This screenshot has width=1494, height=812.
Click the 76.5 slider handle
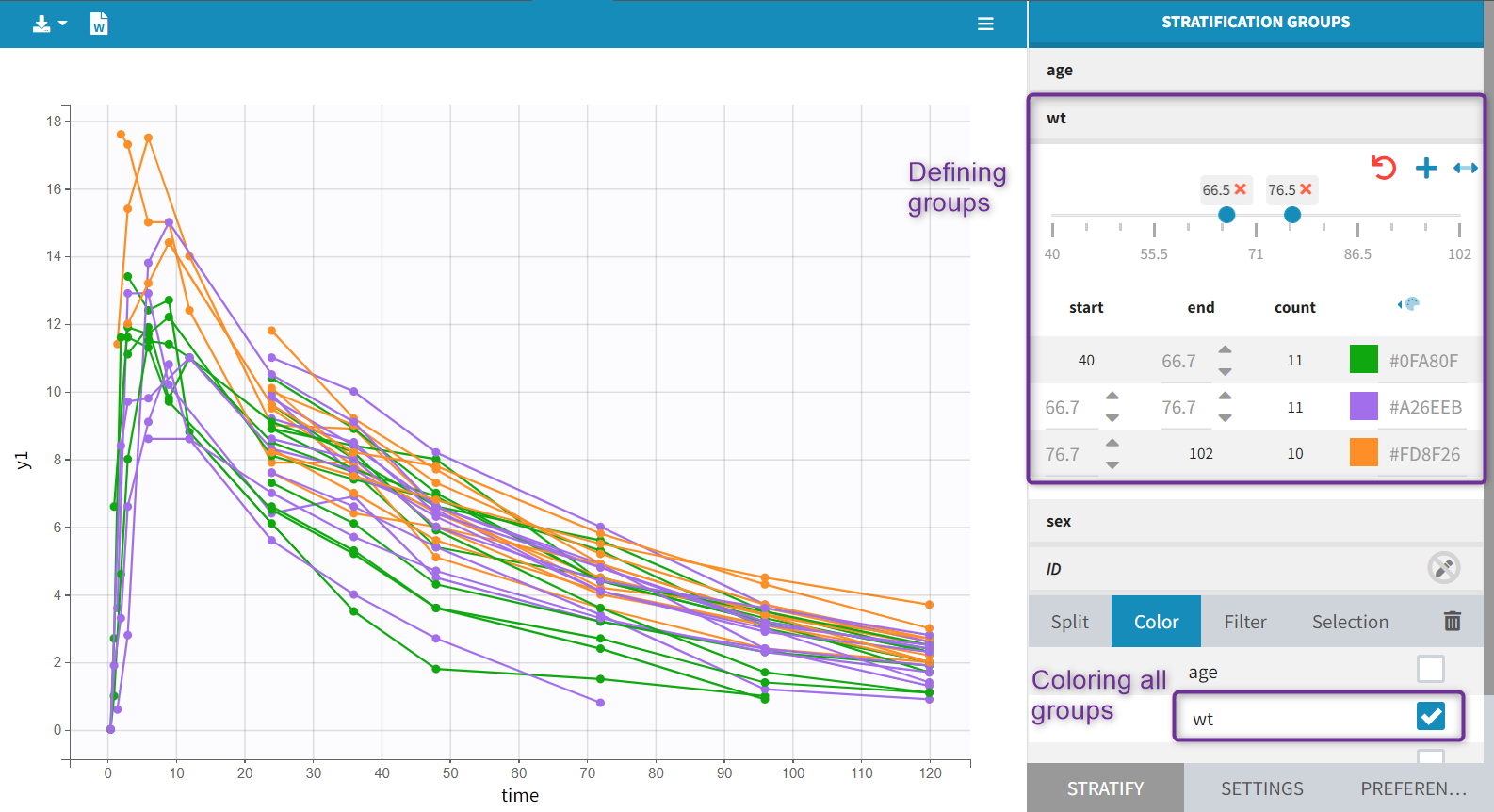click(1292, 215)
